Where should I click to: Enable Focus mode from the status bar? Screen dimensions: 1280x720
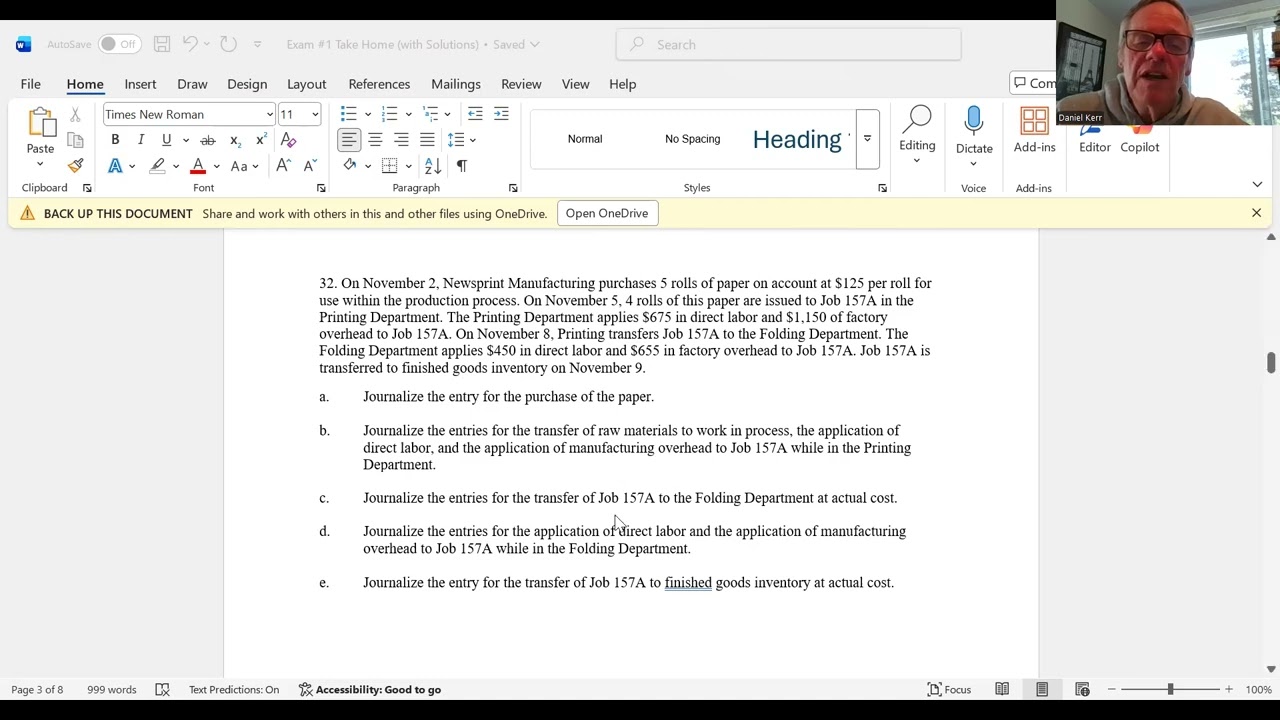(949, 689)
